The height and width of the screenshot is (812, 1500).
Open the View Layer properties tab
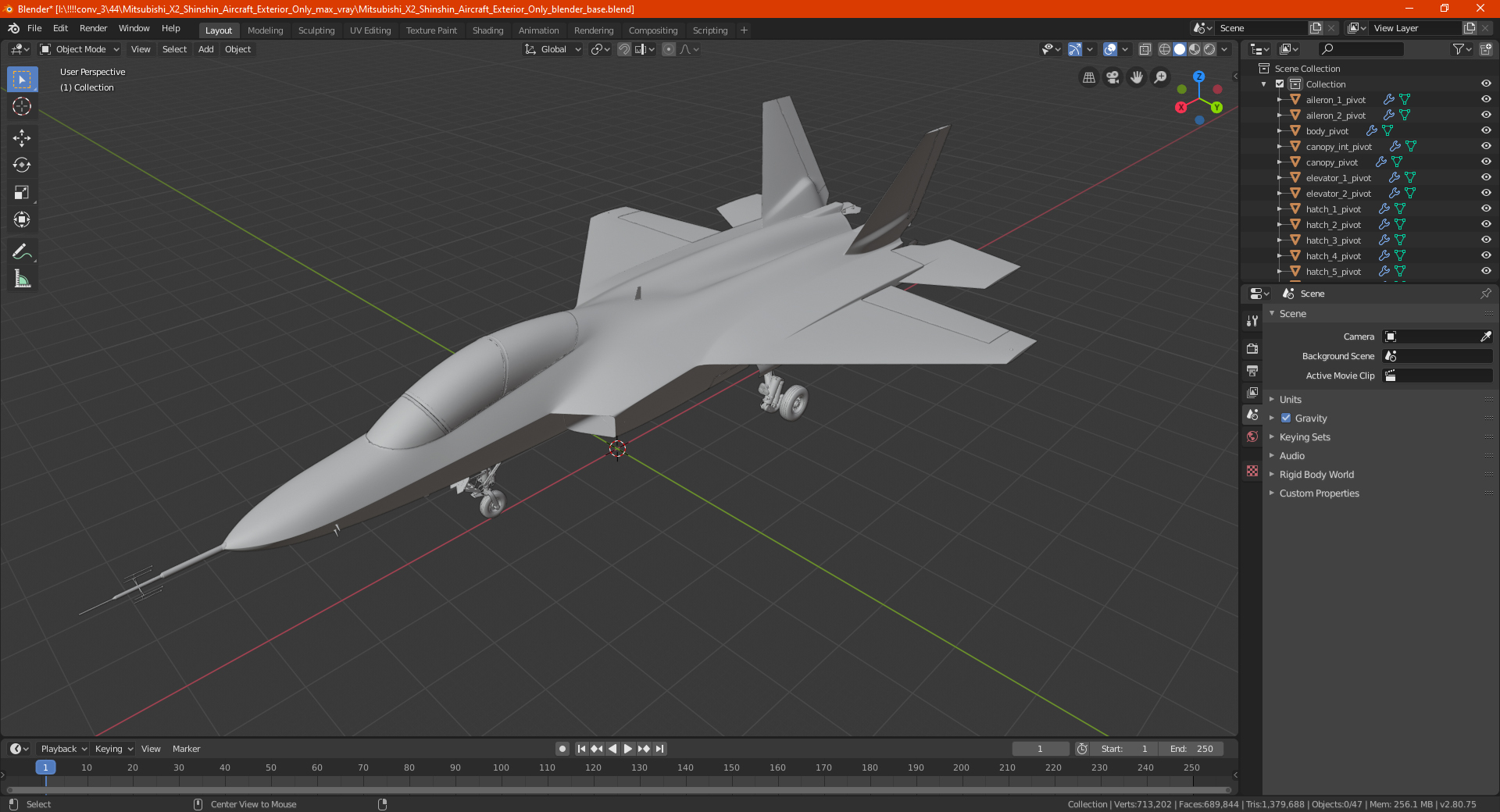tap(1252, 392)
